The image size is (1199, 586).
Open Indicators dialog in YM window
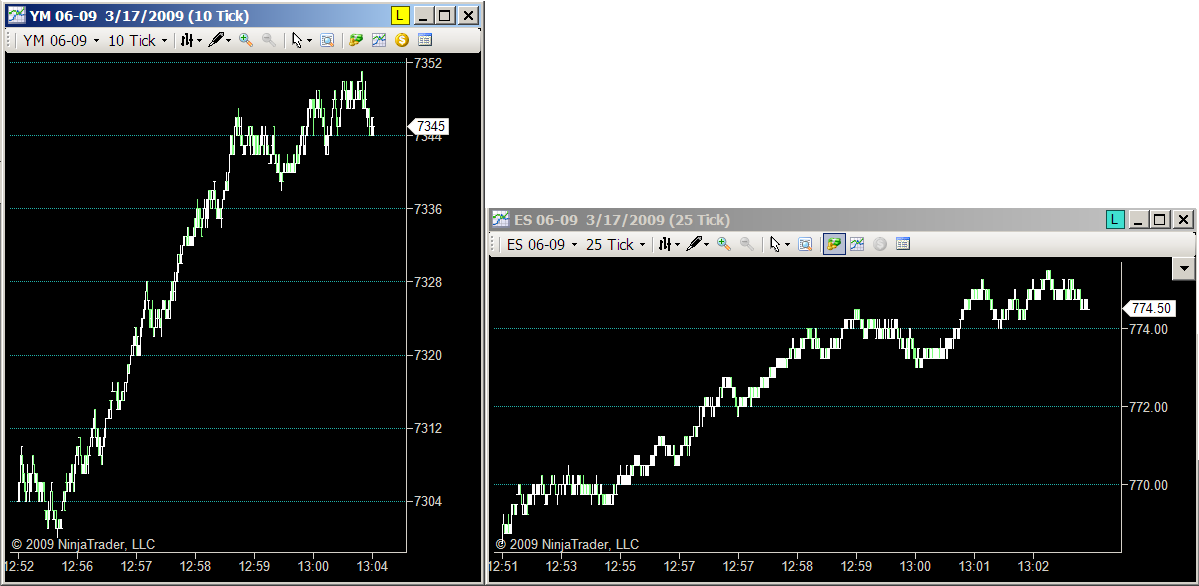tap(379, 41)
